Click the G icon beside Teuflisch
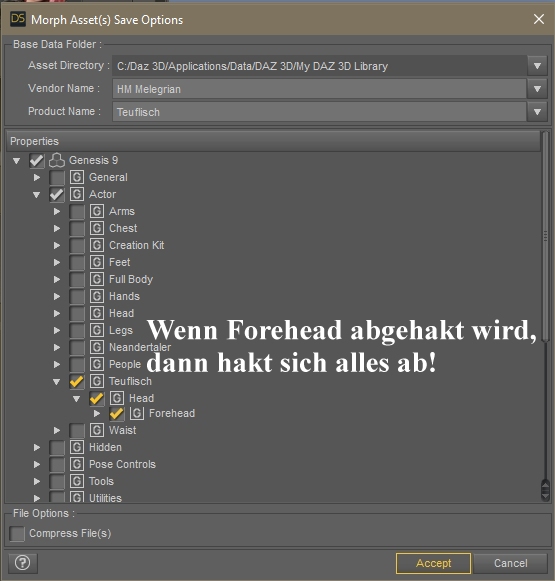The height and width of the screenshot is (581, 555). [x=97, y=381]
